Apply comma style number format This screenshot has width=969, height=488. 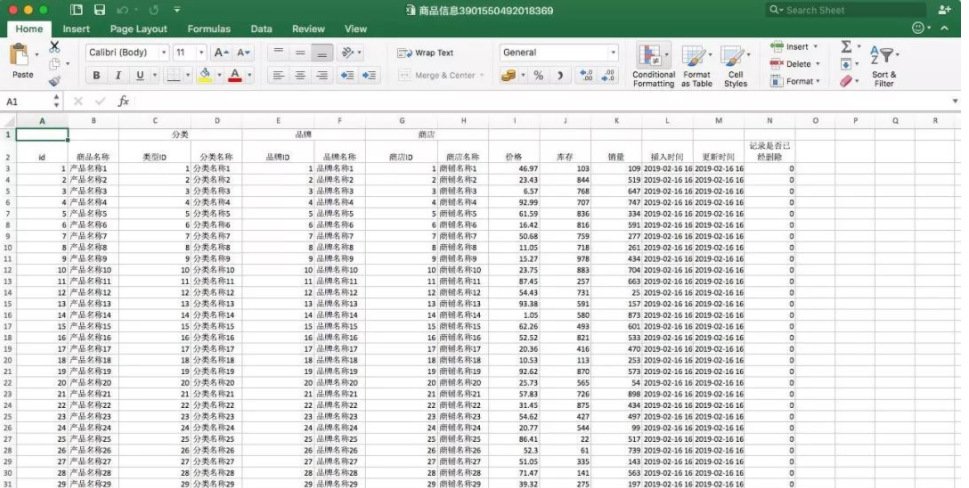coord(560,75)
